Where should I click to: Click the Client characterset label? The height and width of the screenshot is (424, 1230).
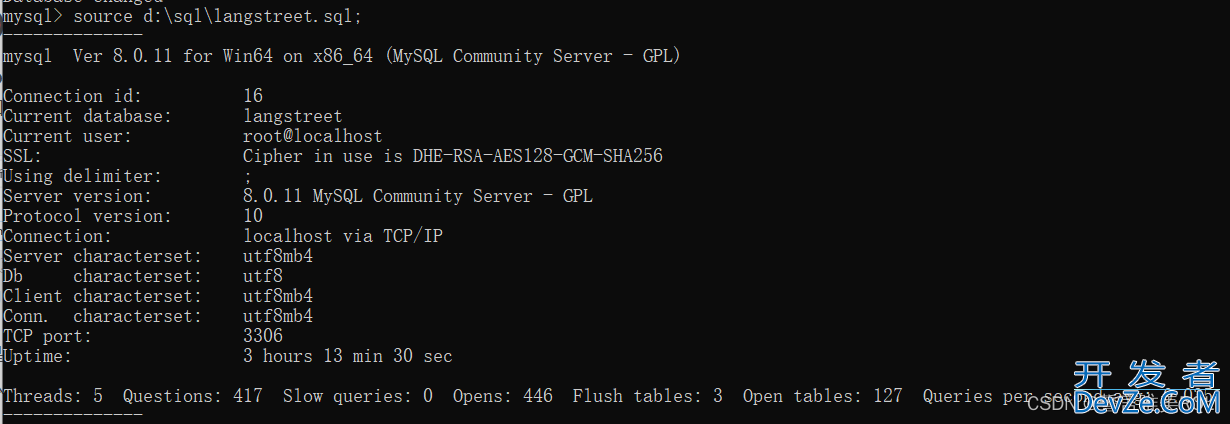point(102,296)
